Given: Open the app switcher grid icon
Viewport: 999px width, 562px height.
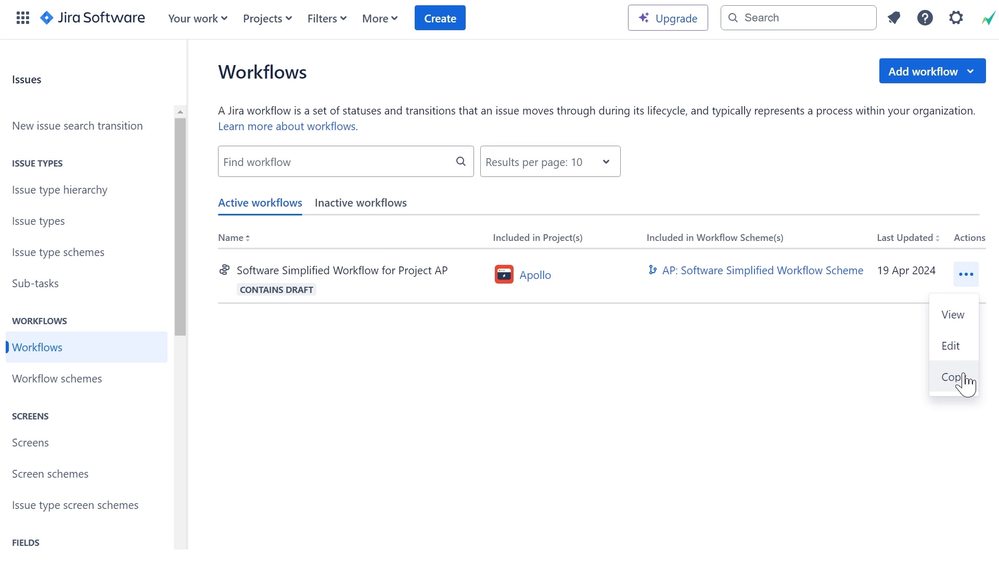Looking at the screenshot, I should [x=22, y=18].
